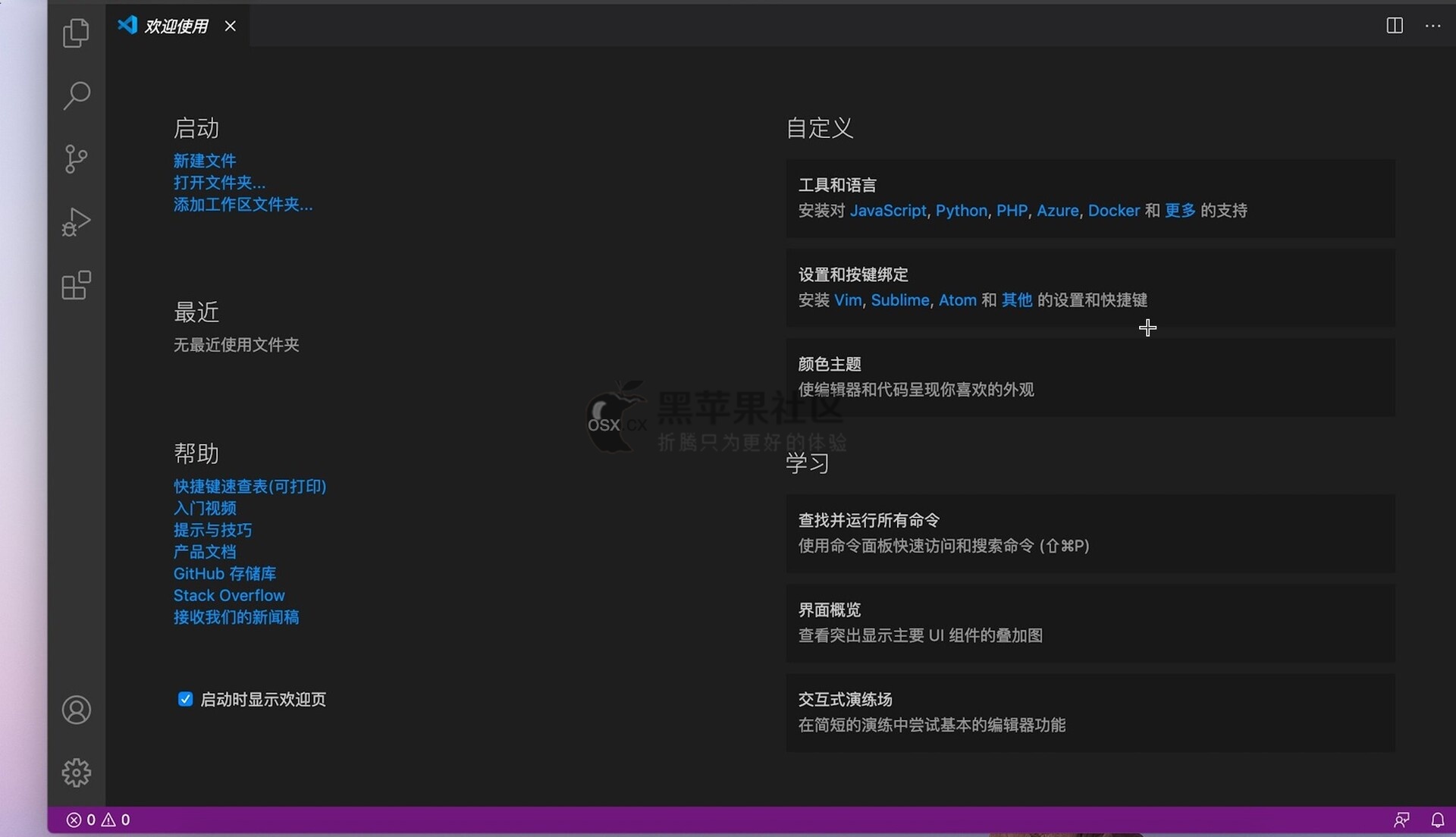Open the Accounts menu icon

[x=76, y=710]
